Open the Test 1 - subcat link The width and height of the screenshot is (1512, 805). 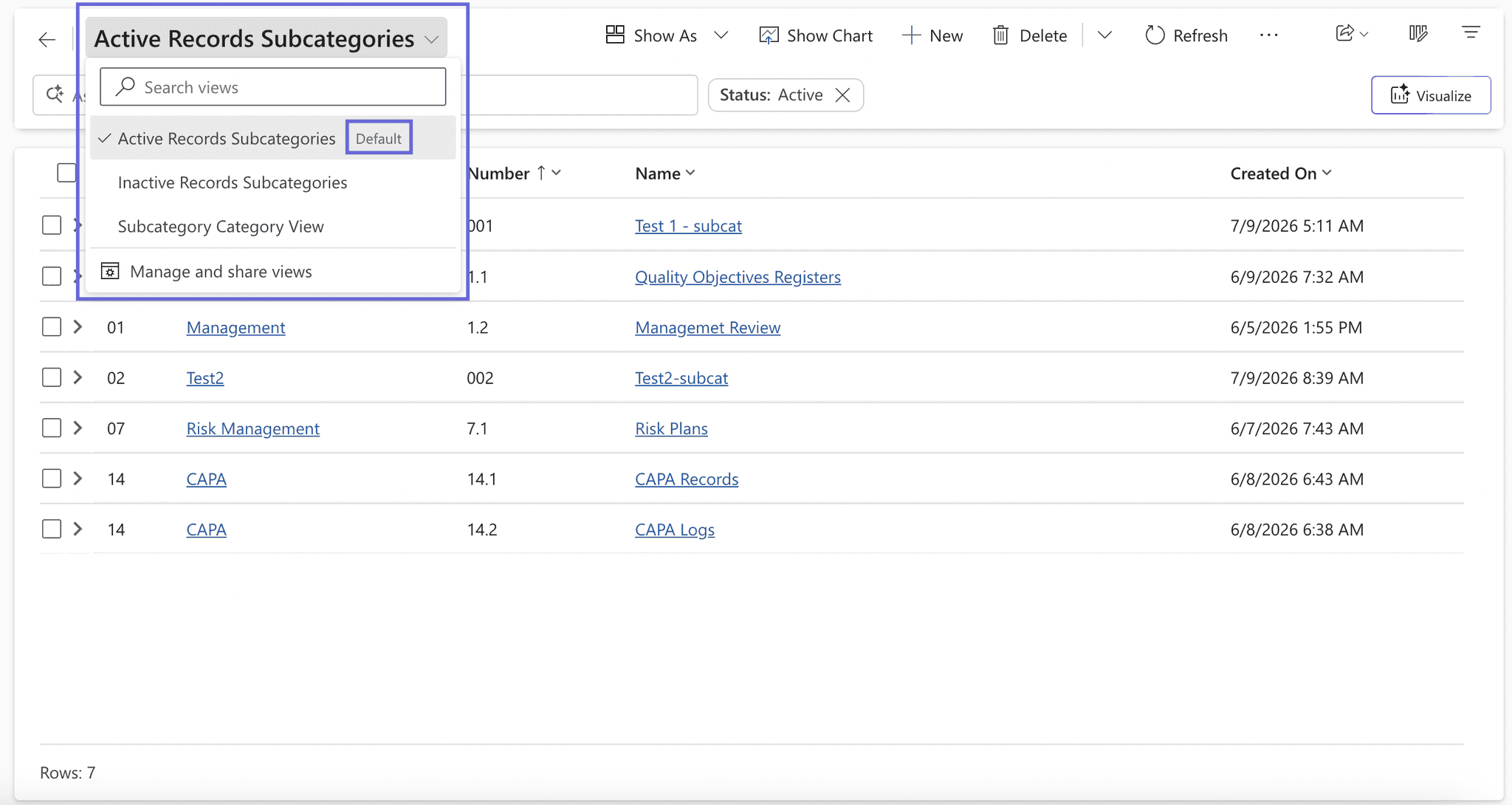688,226
